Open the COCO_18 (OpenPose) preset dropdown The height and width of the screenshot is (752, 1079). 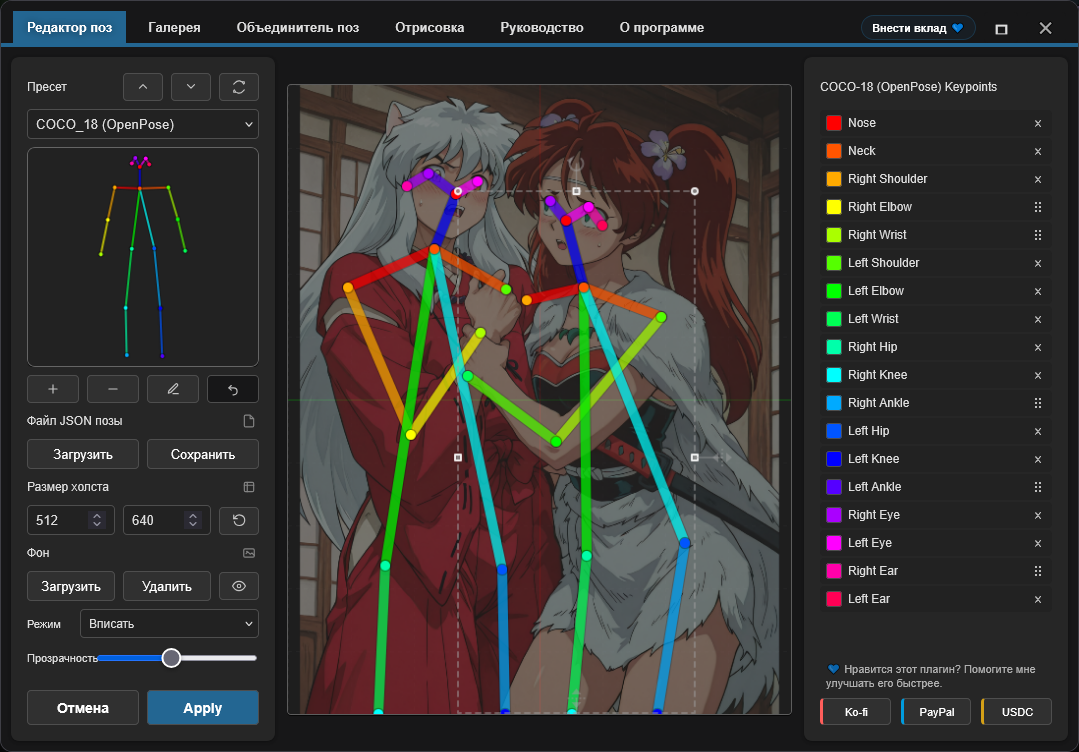[143, 125]
